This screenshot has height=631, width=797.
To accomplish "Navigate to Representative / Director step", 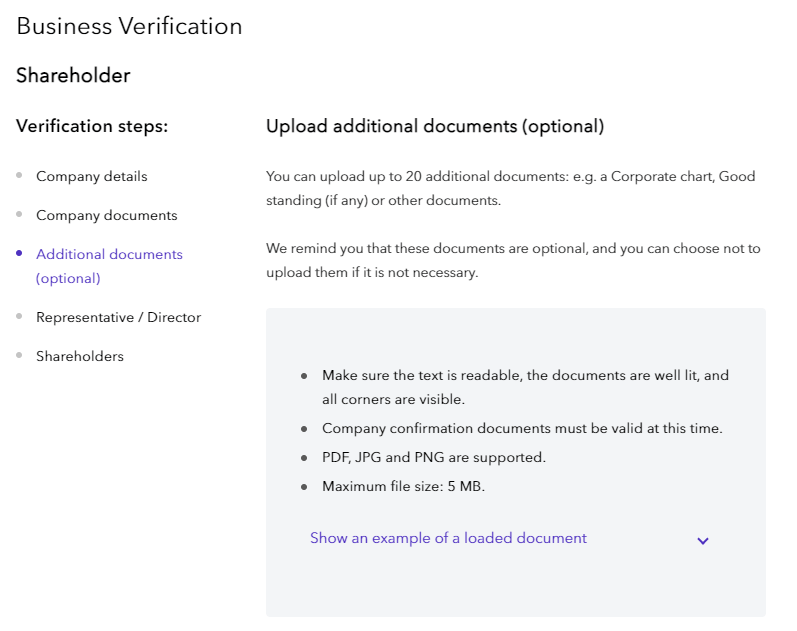I will tap(118, 317).
